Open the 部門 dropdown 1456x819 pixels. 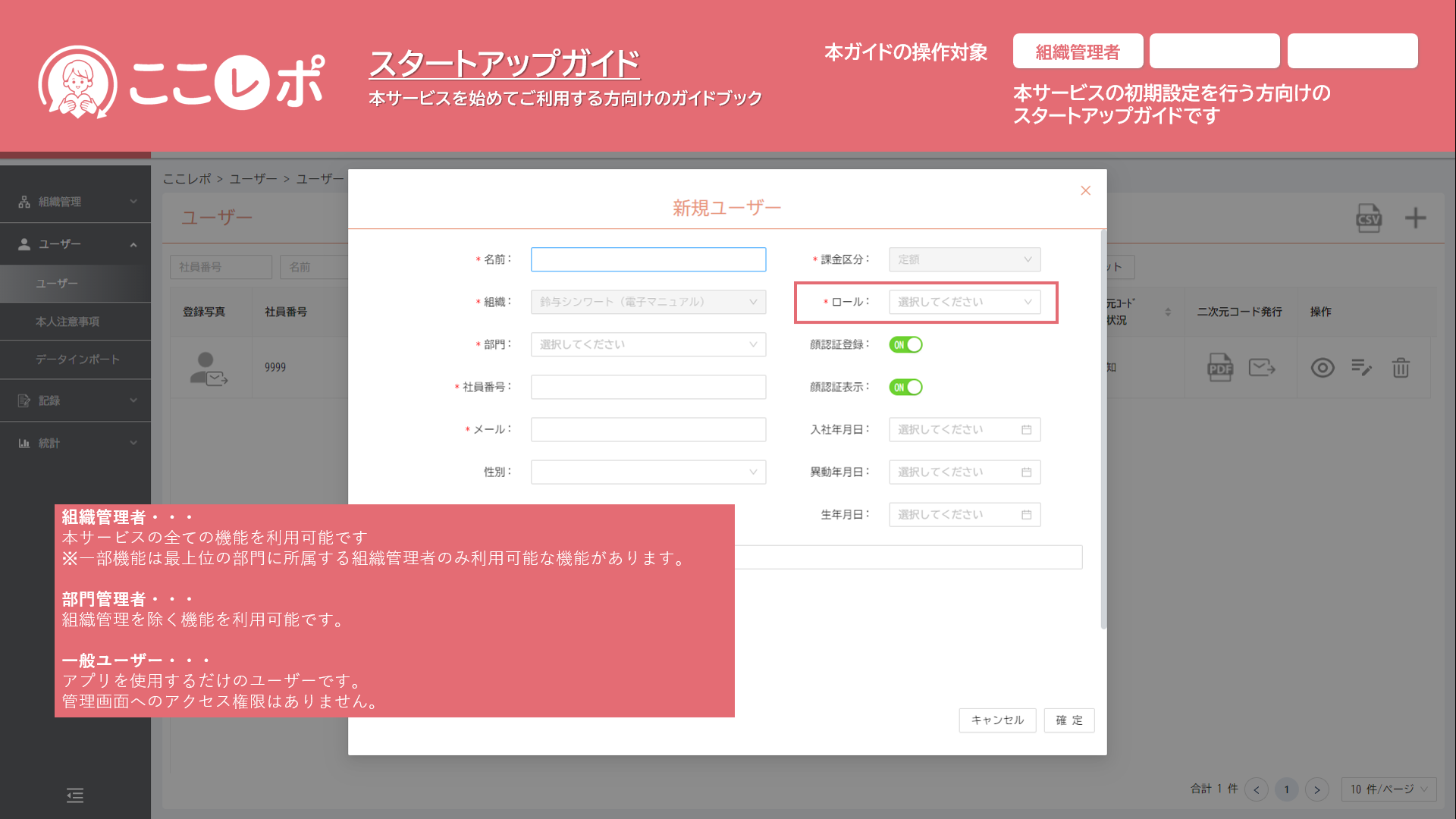tap(648, 344)
